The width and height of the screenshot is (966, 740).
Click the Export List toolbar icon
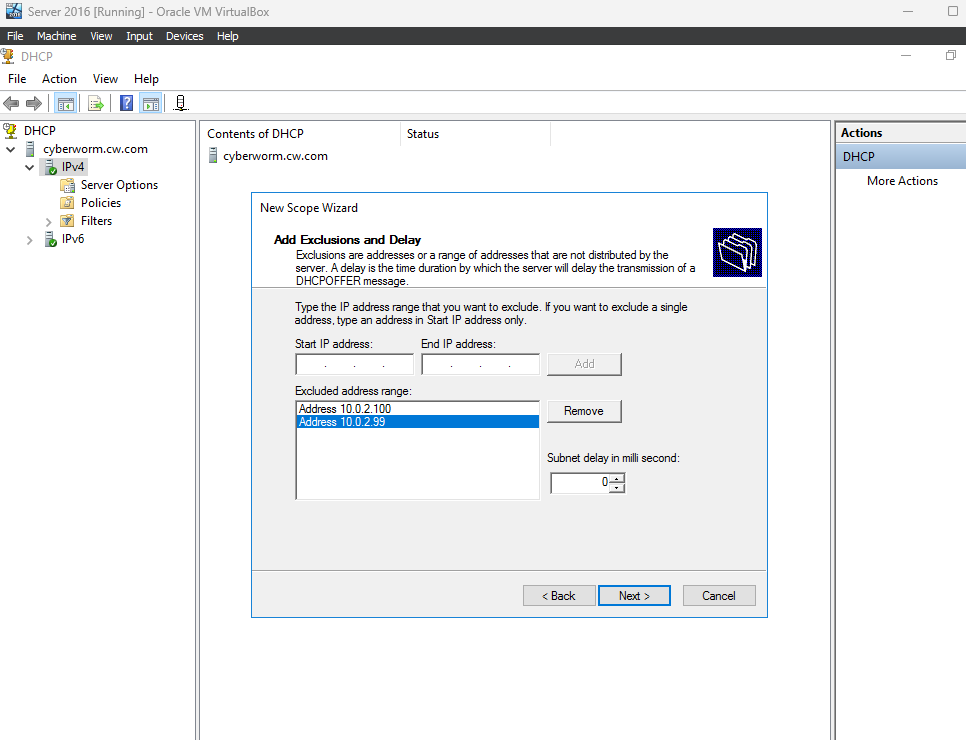pos(95,104)
